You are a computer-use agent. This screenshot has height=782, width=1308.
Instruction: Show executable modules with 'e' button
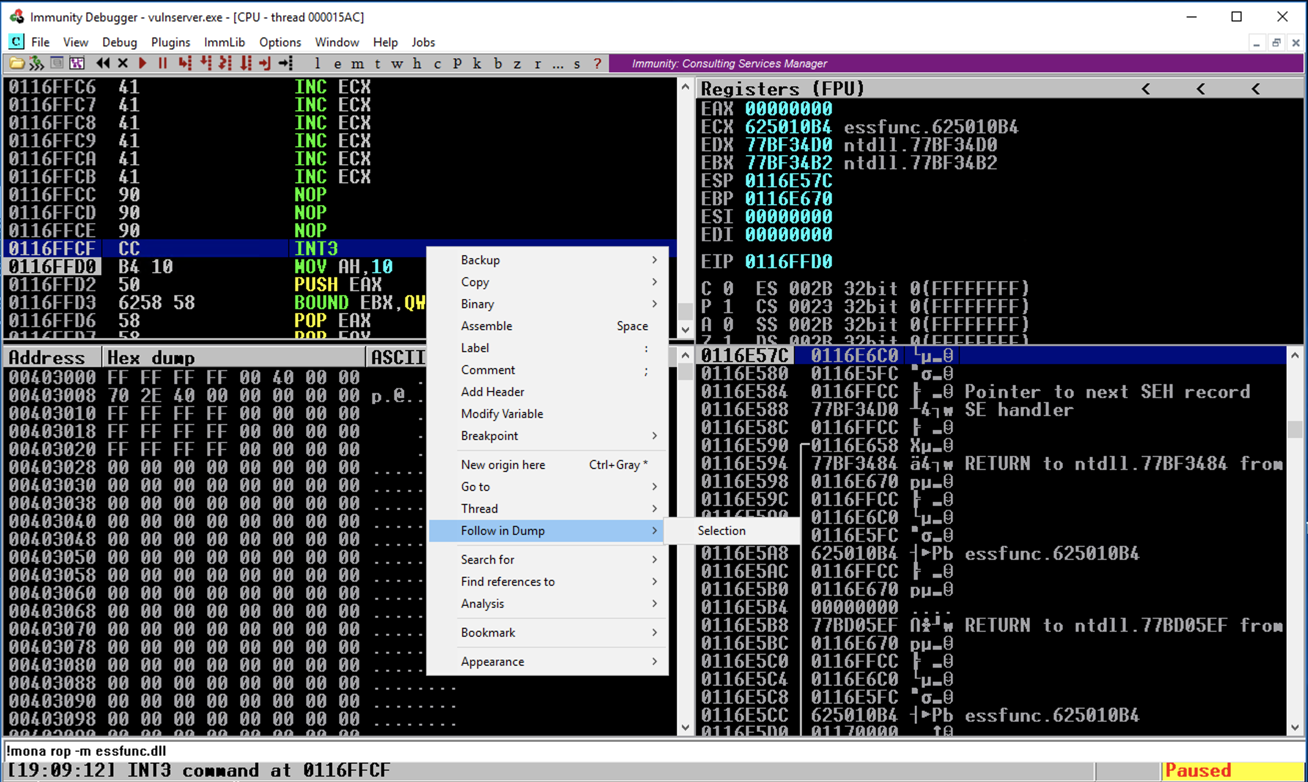[x=337, y=64]
